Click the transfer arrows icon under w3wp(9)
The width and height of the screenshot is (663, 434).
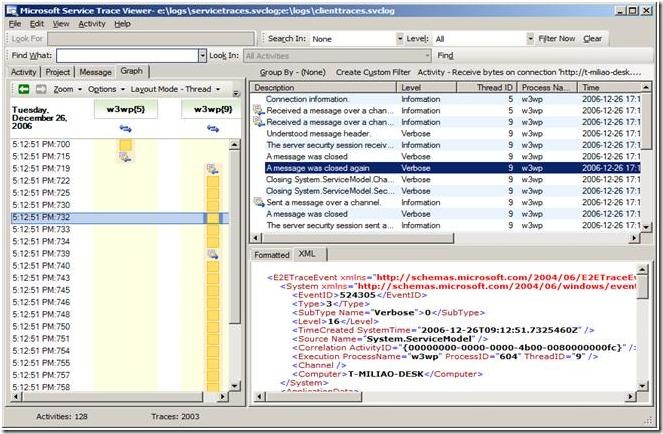click(x=213, y=129)
